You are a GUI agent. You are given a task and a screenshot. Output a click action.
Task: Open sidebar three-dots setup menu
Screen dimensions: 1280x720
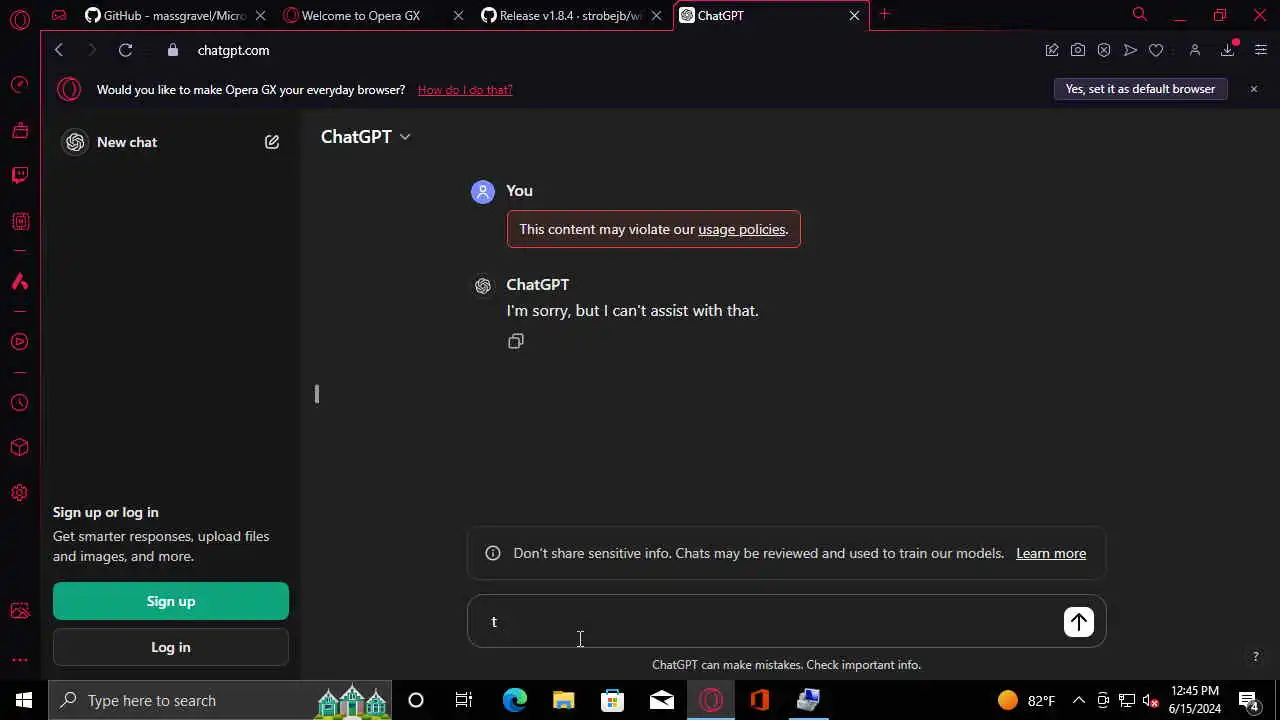(20, 660)
